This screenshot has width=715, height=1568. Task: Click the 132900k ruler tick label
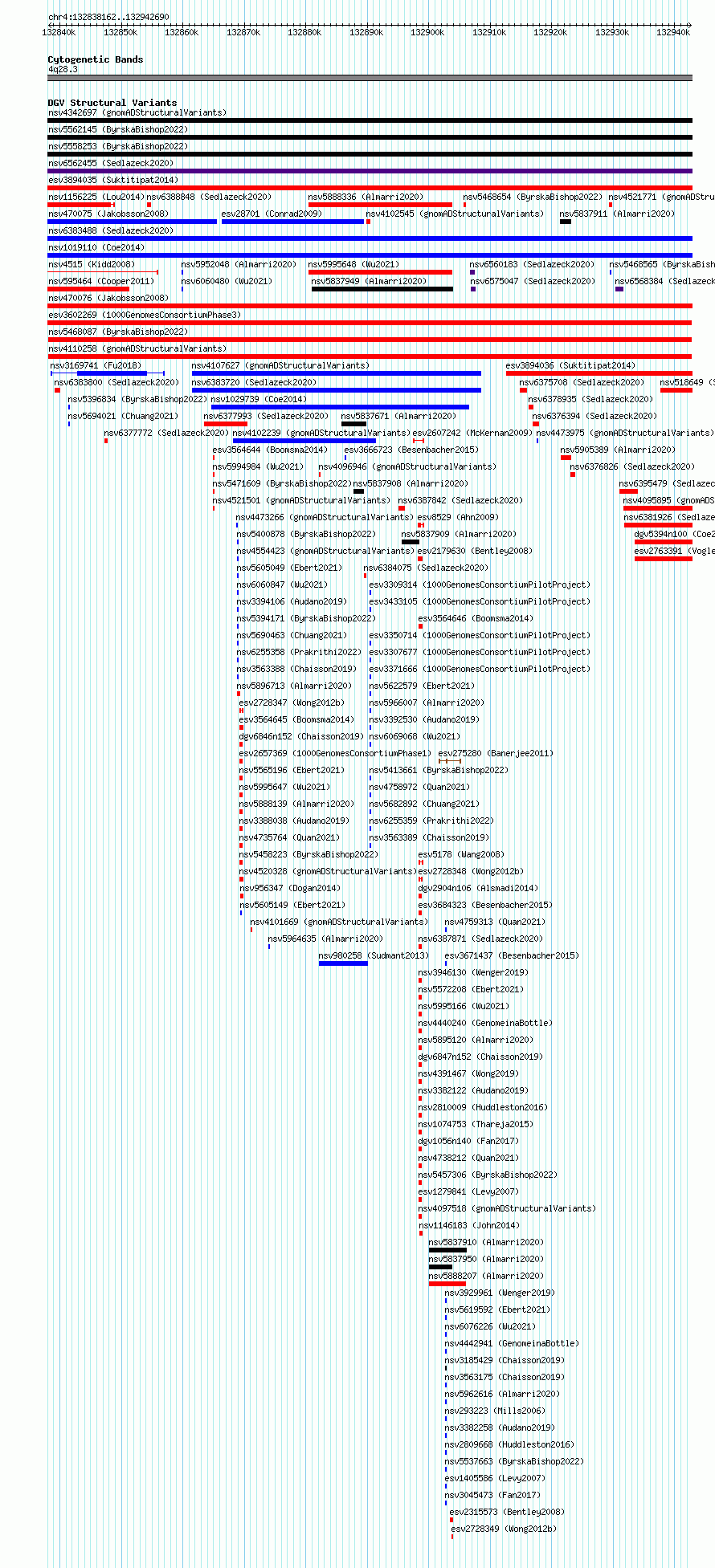[x=427, y=32]
